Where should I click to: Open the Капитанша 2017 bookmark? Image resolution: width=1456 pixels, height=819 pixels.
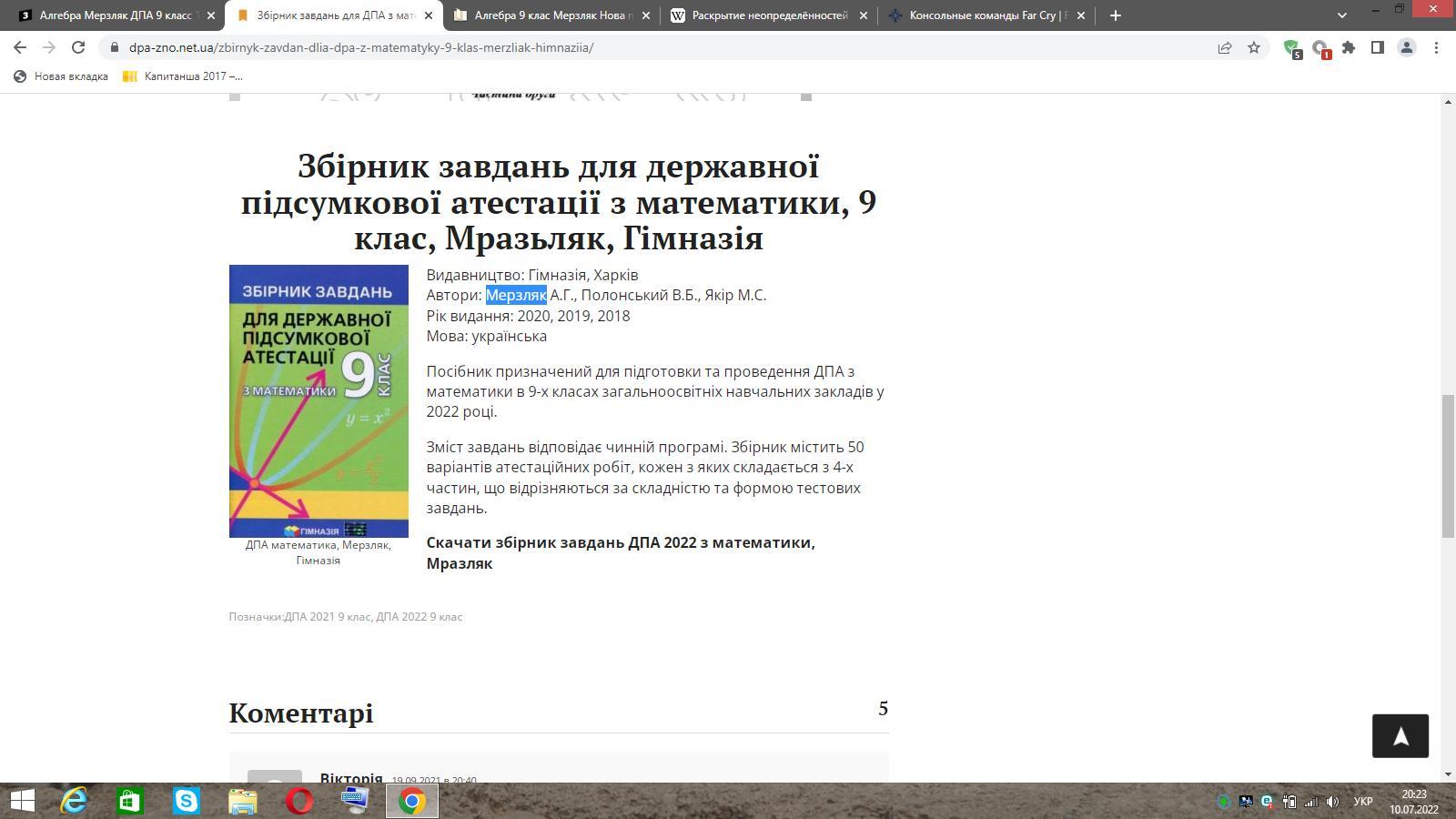pos(183,76)
